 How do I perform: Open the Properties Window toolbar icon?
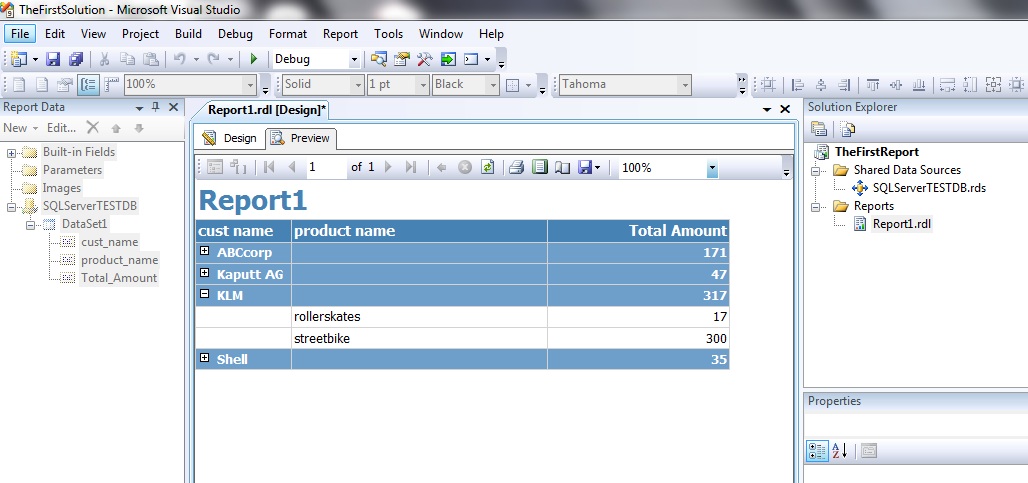(401, 60)
